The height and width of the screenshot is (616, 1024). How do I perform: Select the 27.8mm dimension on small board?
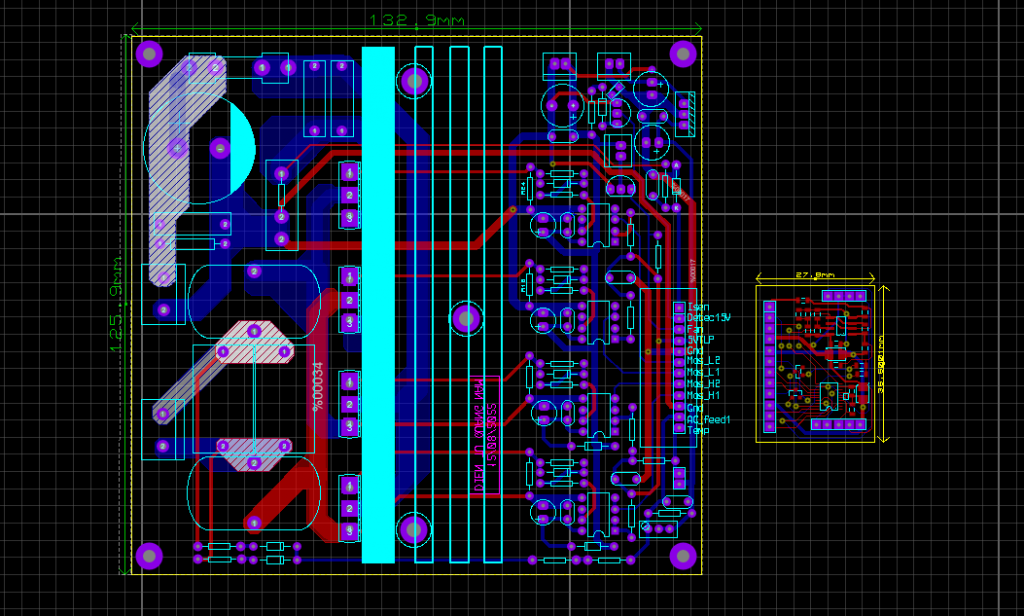[x=815, y=275]
